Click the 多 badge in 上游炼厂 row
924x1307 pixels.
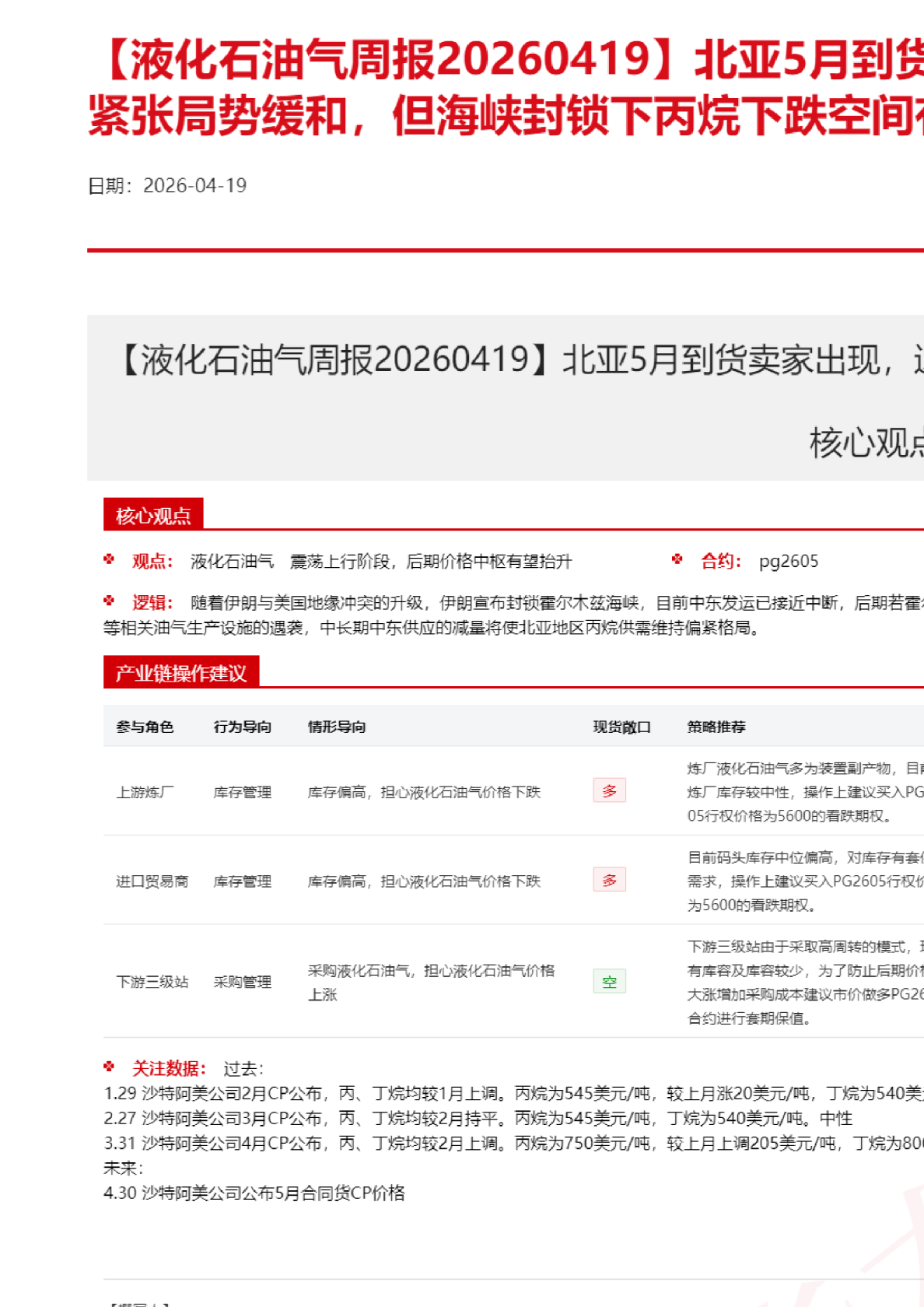(x=609, y=791)
